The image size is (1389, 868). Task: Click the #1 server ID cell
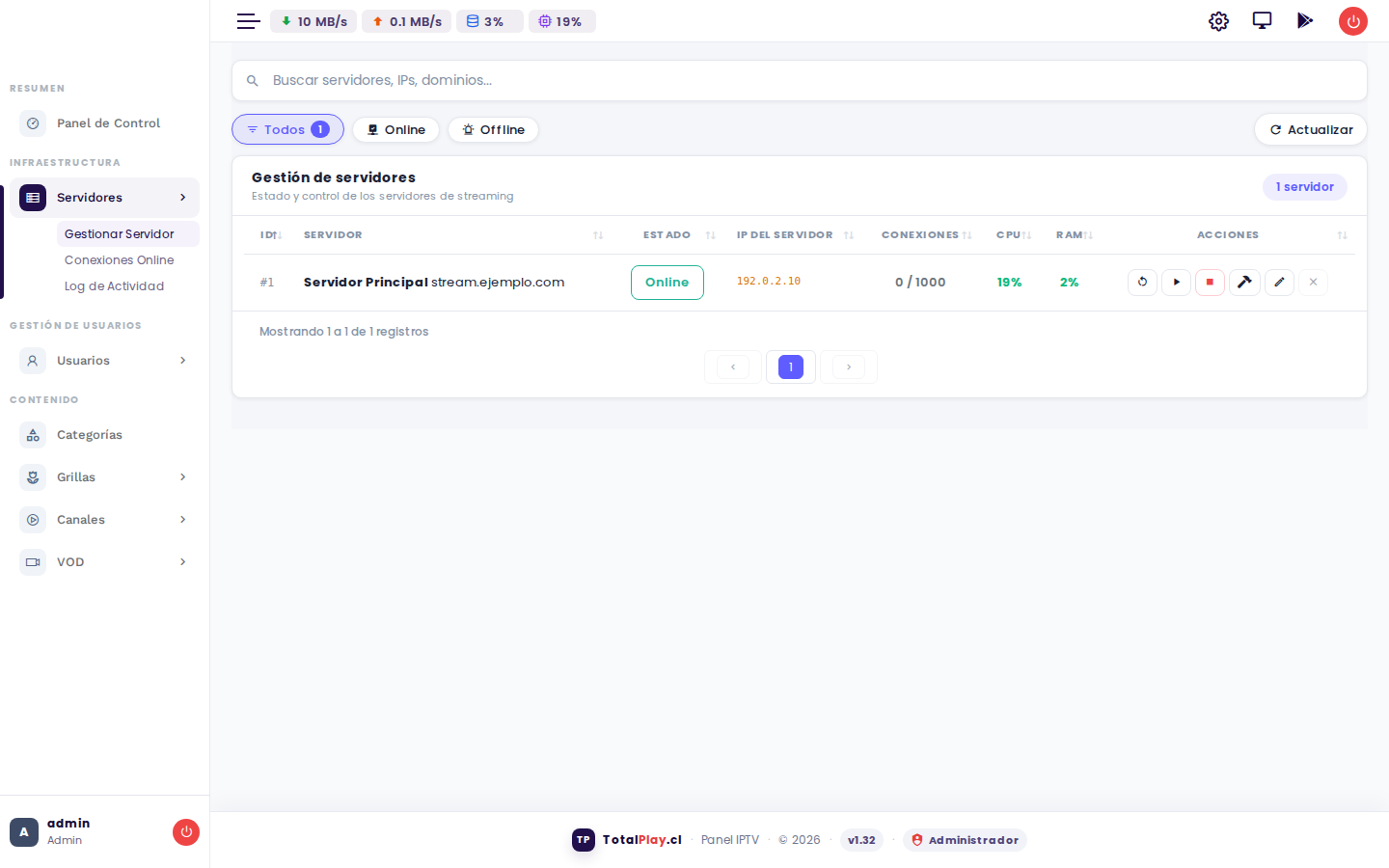(267, 283)
